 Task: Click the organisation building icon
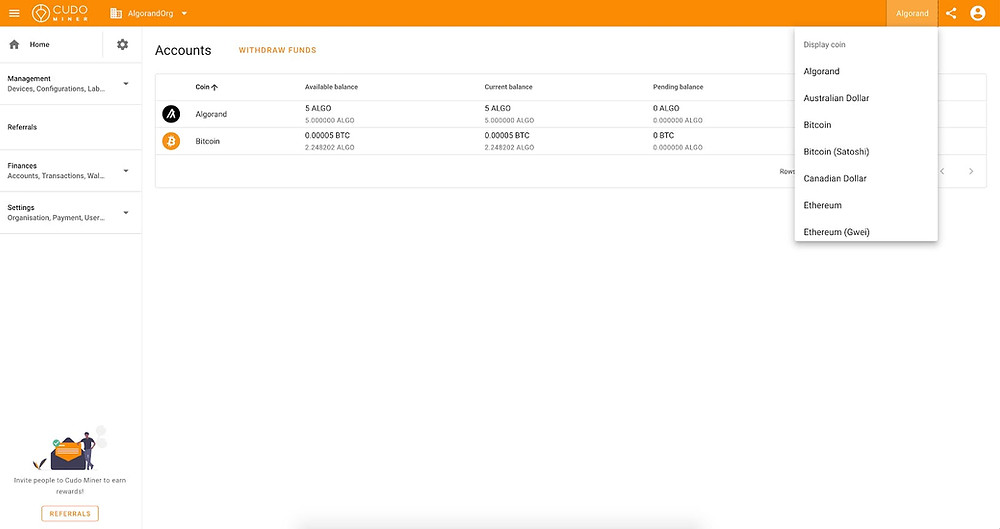[x=116, y=13]
